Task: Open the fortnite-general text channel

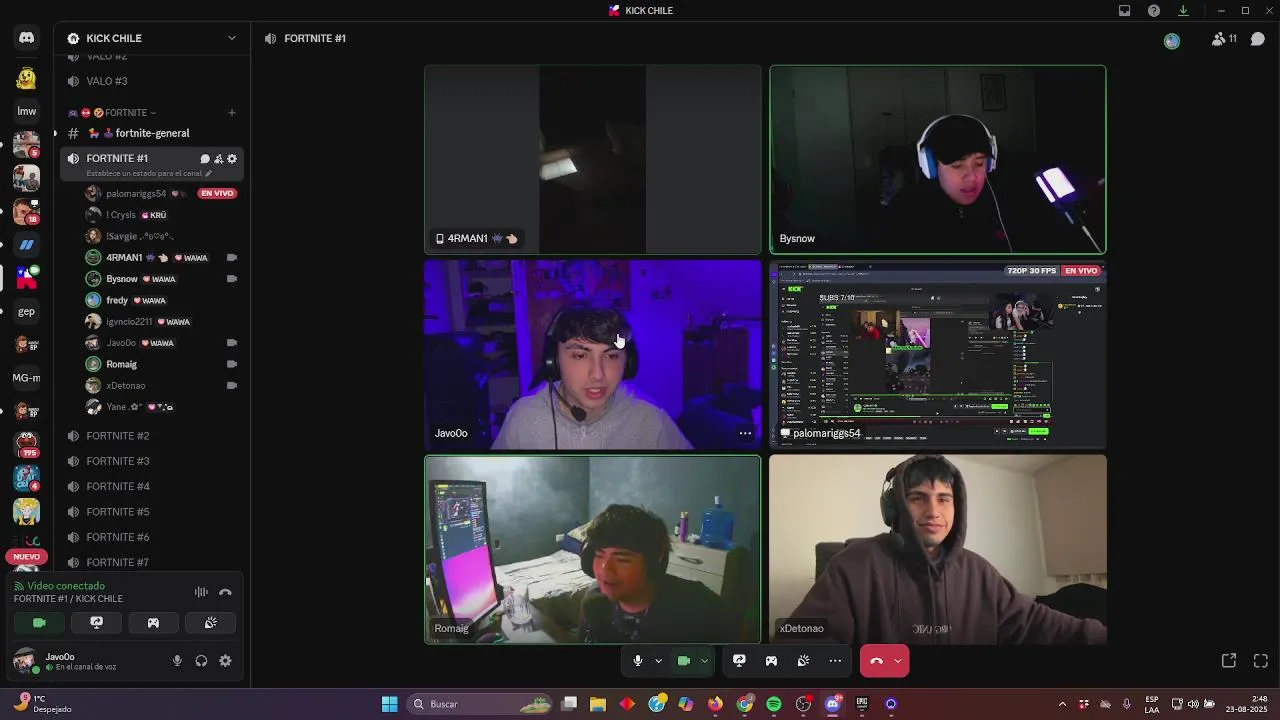Action: [152, 133]
